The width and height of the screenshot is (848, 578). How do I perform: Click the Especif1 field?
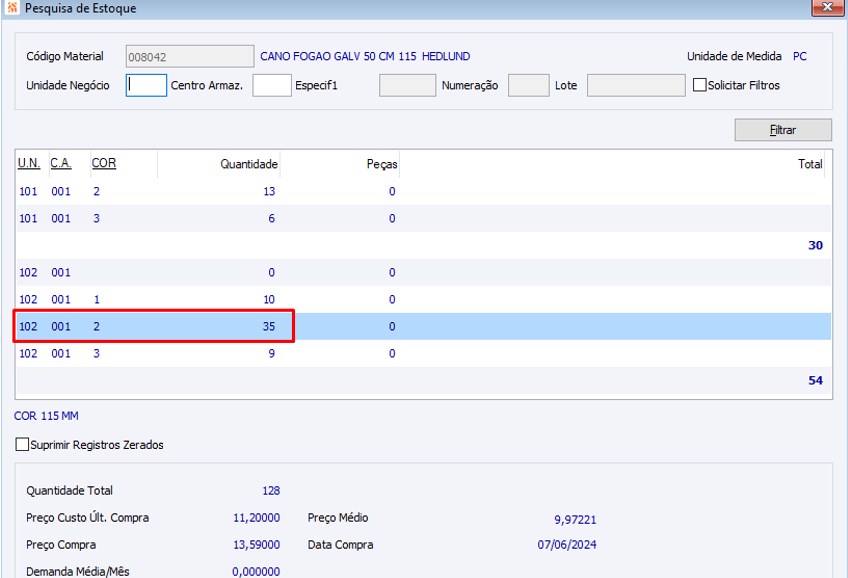coord(407,85)
